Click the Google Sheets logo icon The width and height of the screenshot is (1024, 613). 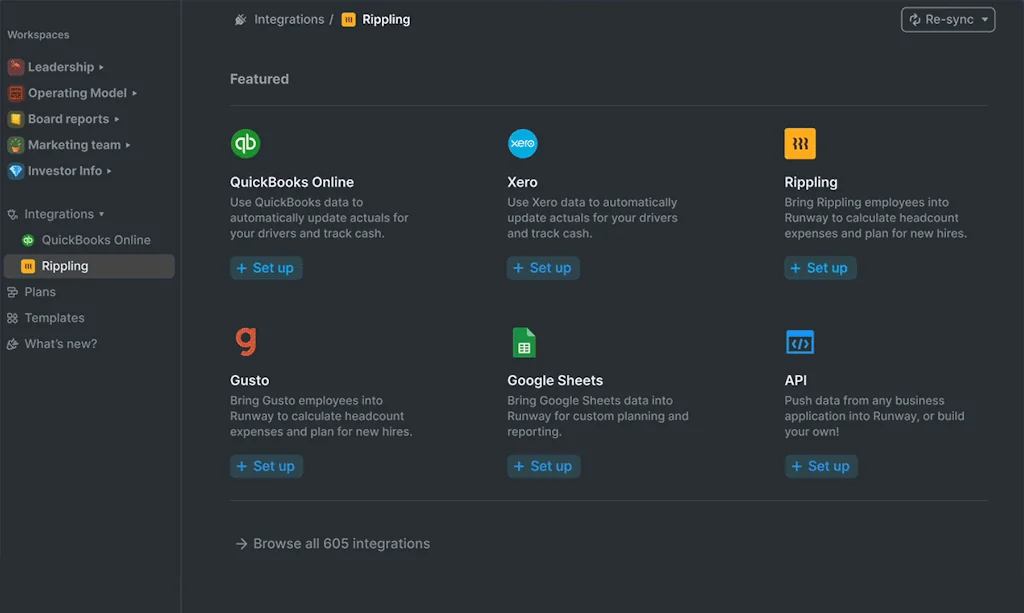tap(523, 342)
